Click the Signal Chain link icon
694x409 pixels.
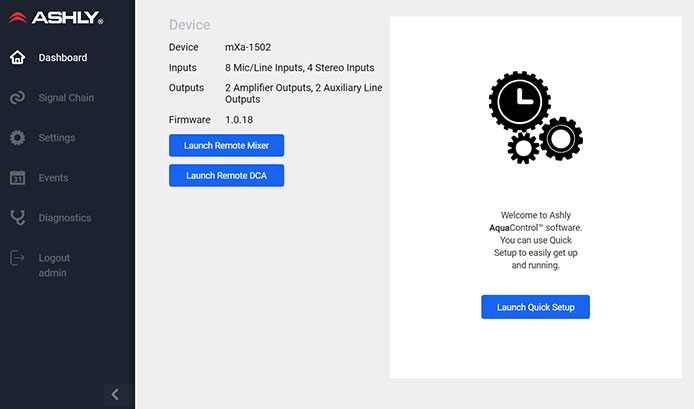coord(17,98)
